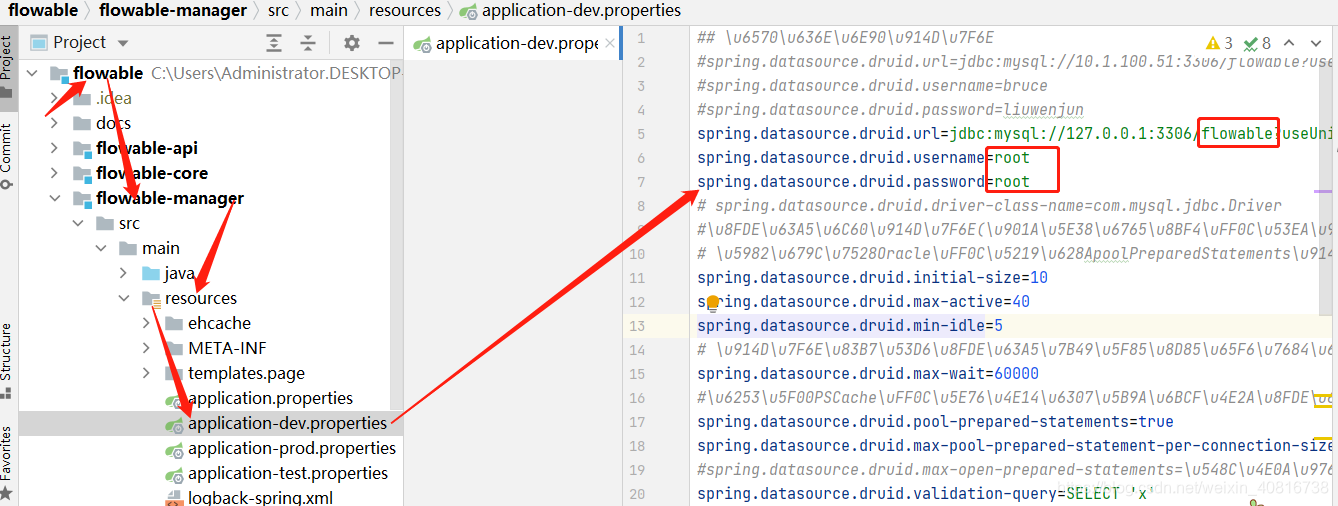Open the Favorites tool window tab
This screenshot has width=1338, height=506.
pos(7,462)
